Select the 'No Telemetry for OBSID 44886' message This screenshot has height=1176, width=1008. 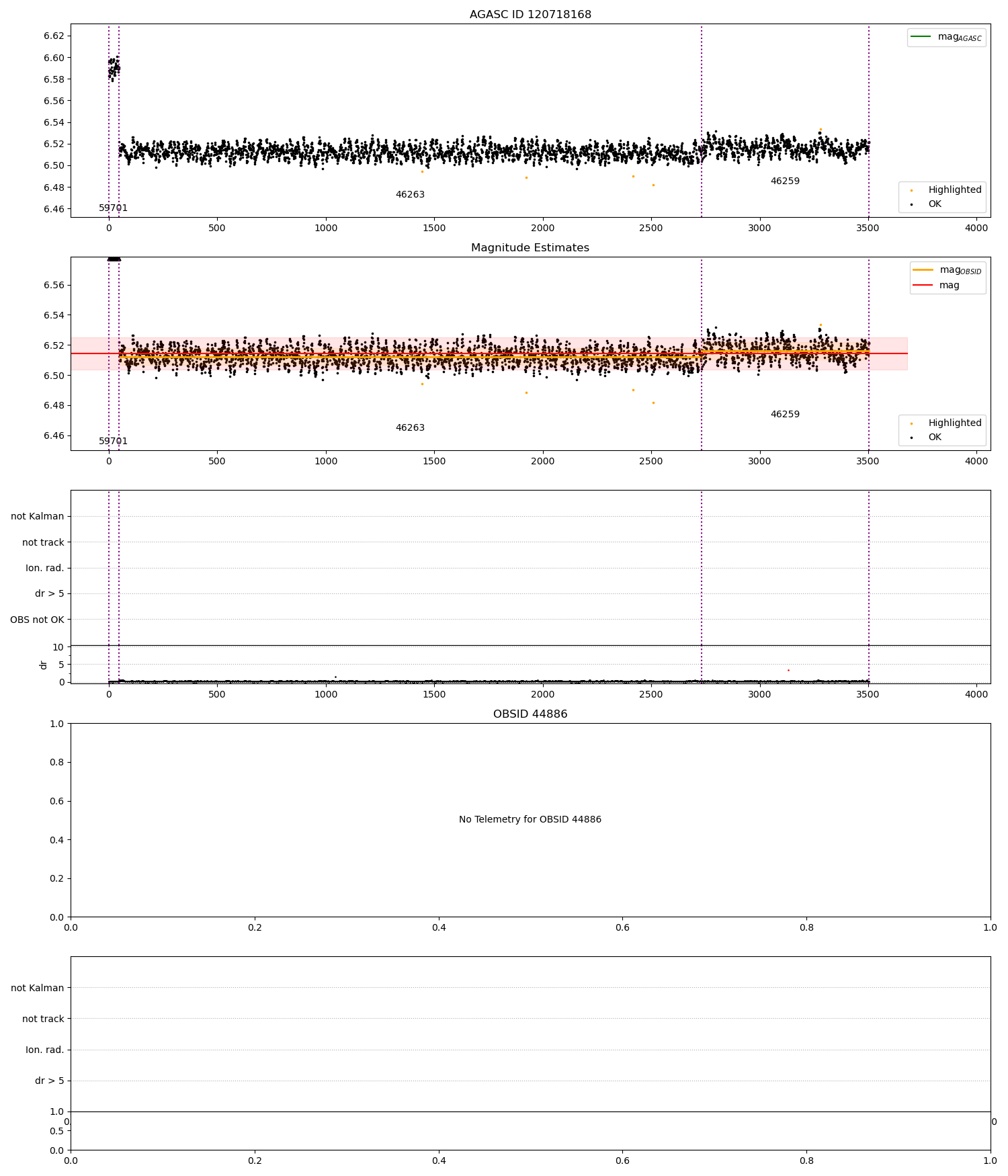pyautogui.click(x=530, y=819)
